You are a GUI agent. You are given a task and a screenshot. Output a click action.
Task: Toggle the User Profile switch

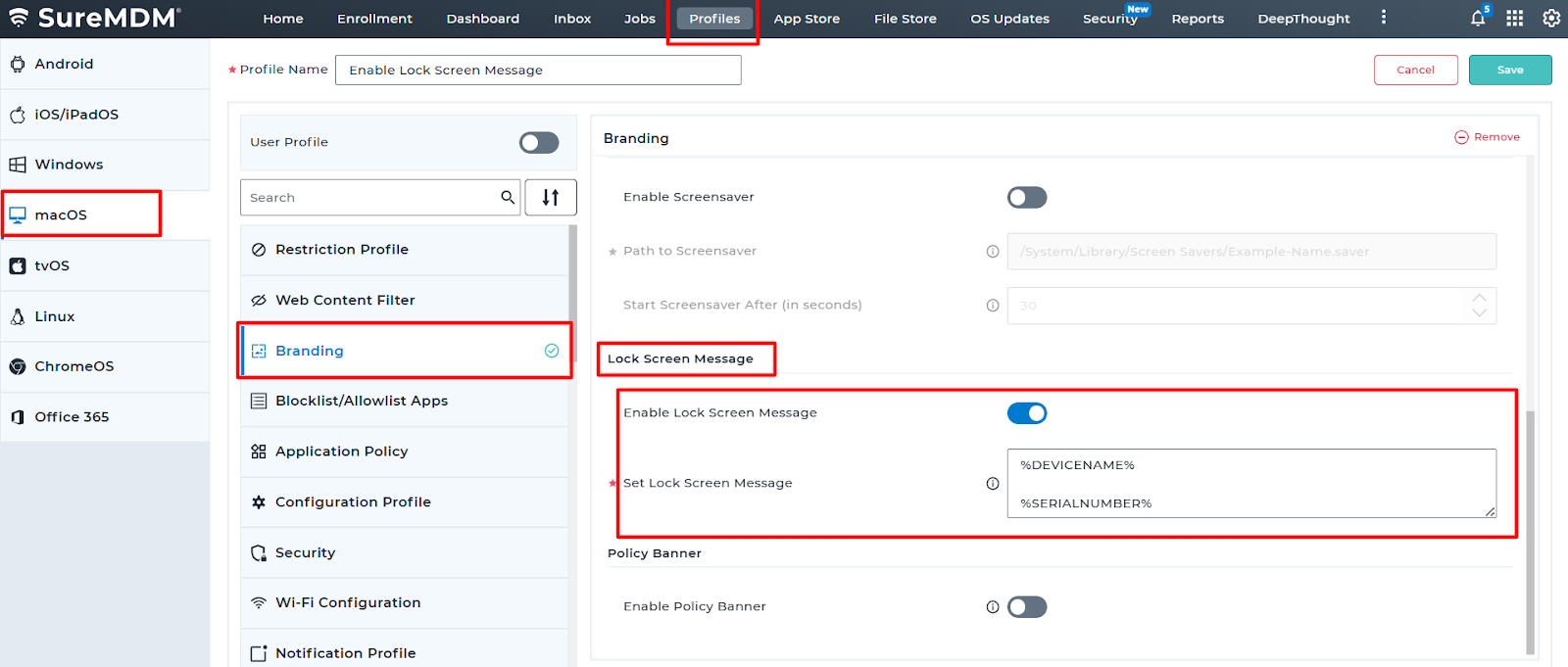[539, 143]
